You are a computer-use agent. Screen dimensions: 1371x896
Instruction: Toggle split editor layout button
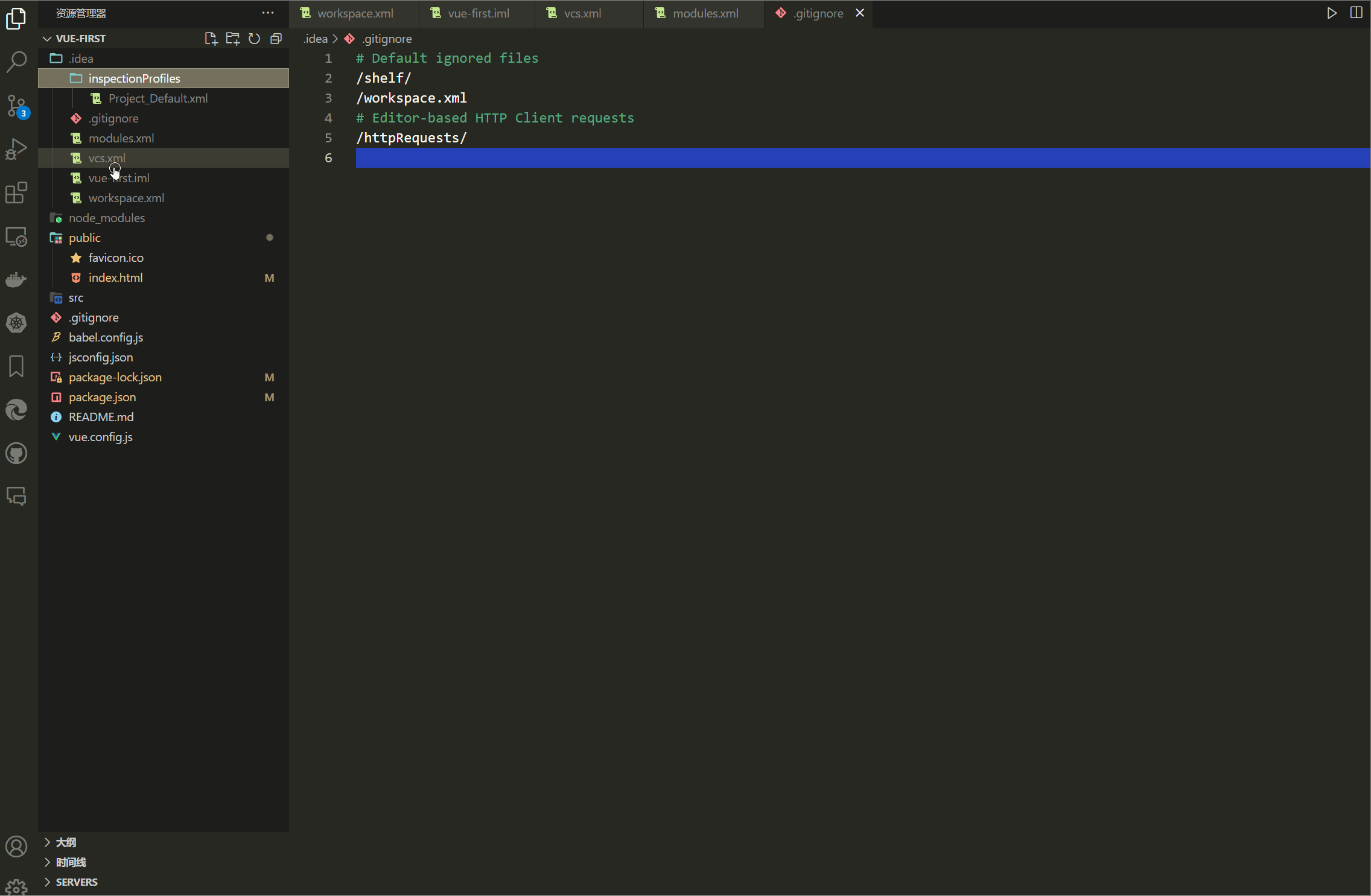tap(1356, 13)
